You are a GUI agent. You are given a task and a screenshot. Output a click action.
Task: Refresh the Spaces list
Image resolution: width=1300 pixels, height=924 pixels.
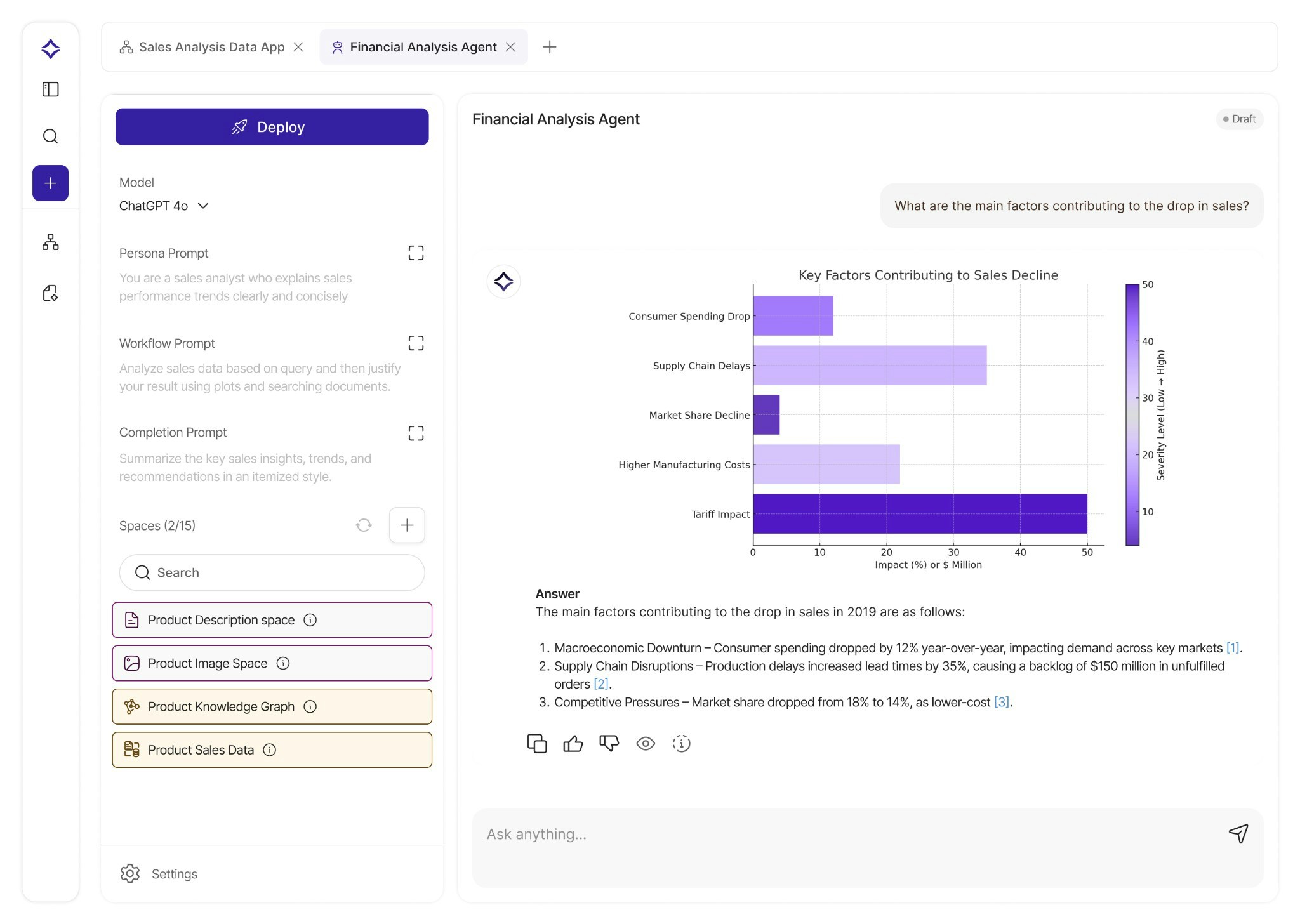[x=364, y=525]
